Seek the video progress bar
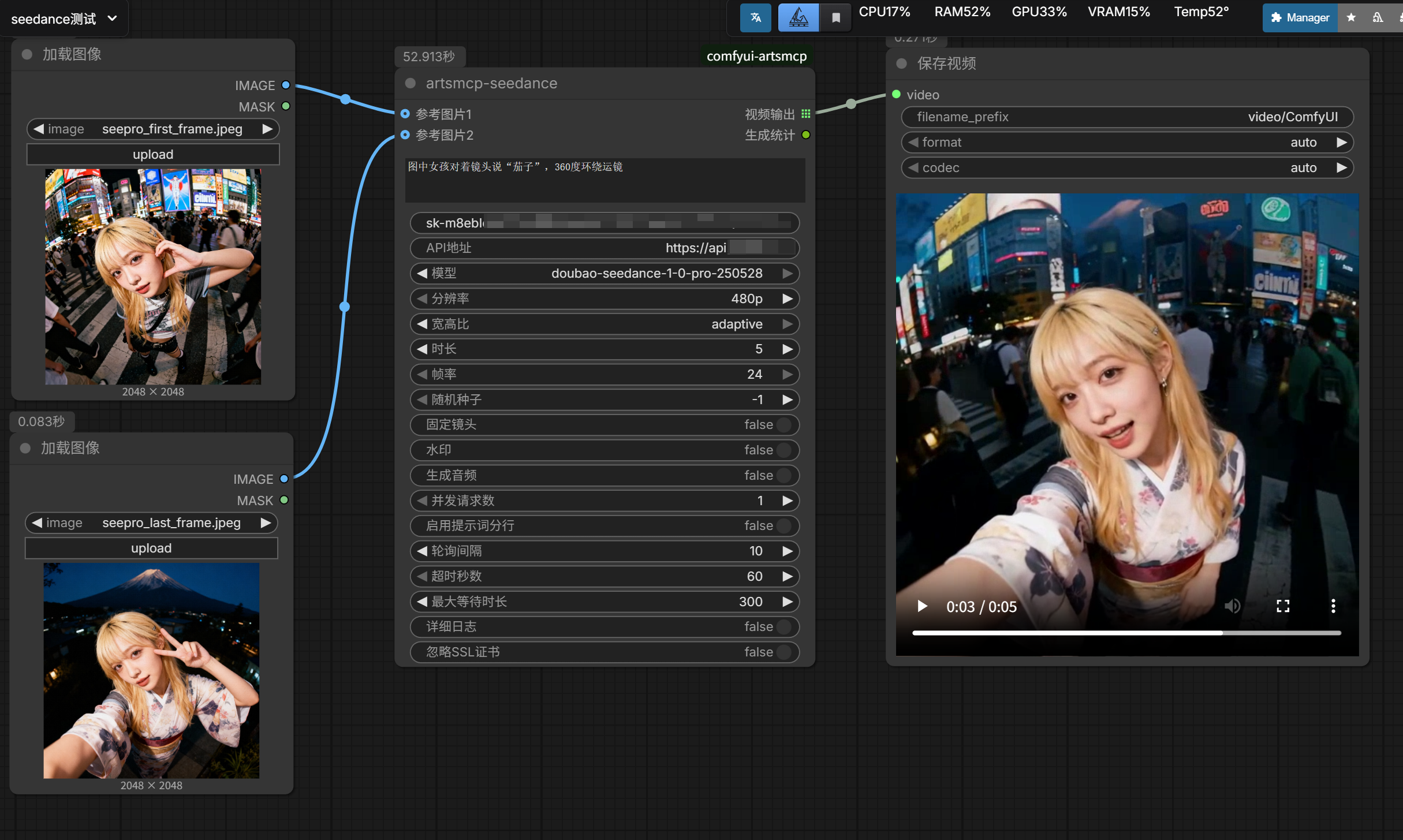The width and height of the screenshot is (1403, 840). click(1126, 633)
